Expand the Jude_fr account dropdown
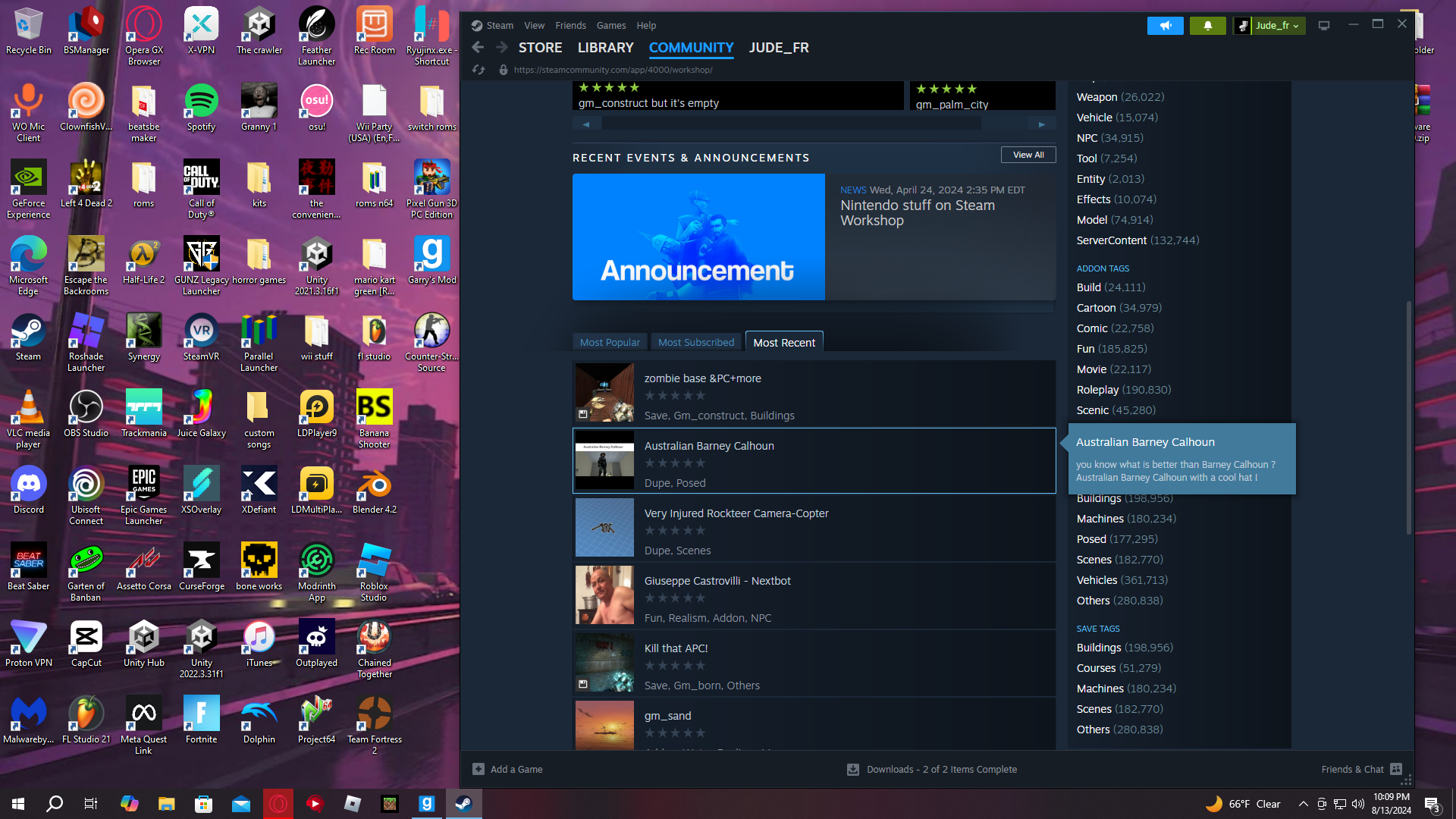 pos(1272,26)
